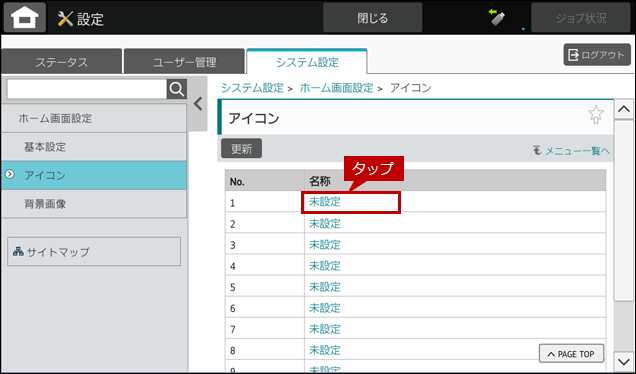The height and width of the screenshot is (374, 636).
Task: Click the No. column header
Action: pos(265,181)
